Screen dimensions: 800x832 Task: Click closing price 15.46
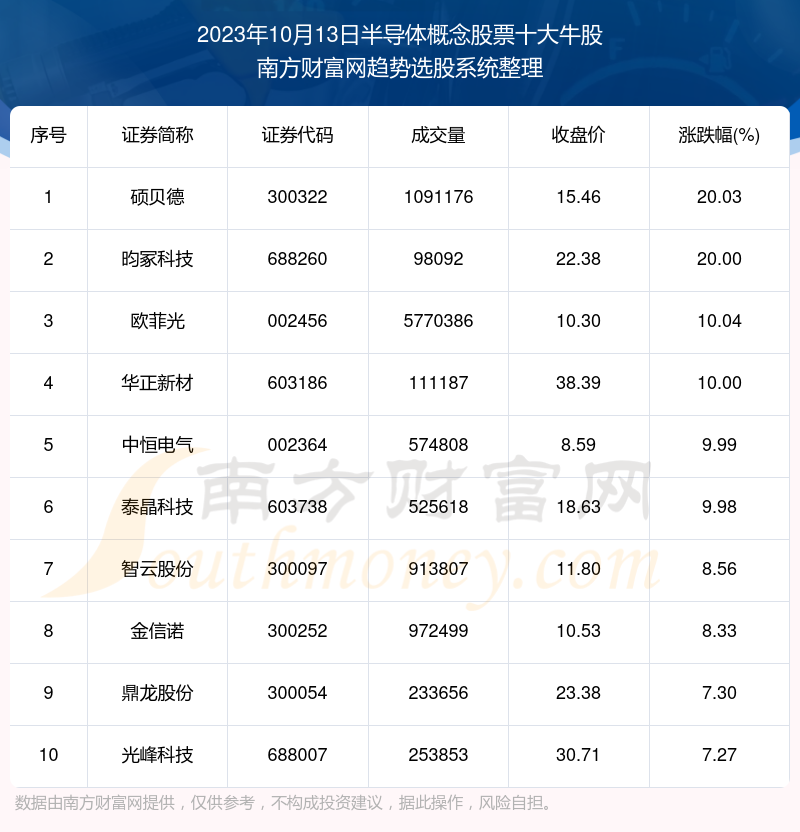[578, 197]
